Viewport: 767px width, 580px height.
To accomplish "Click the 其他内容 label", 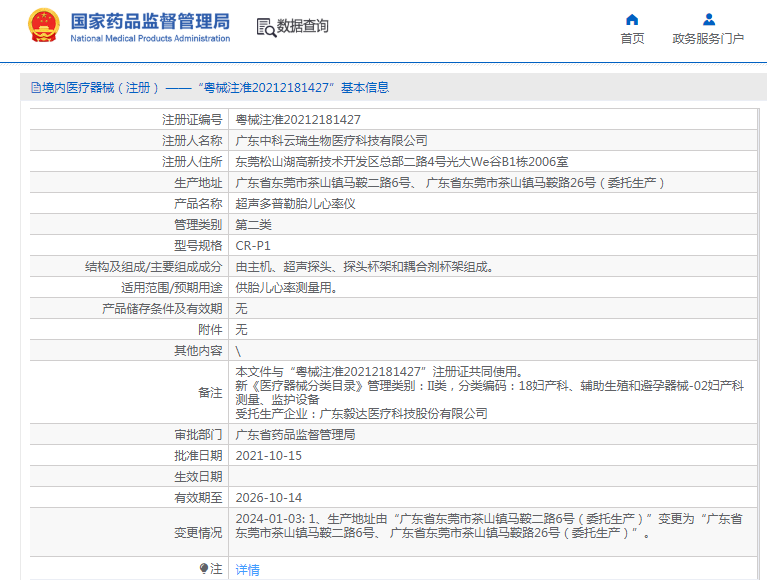I will coord(198,351).
